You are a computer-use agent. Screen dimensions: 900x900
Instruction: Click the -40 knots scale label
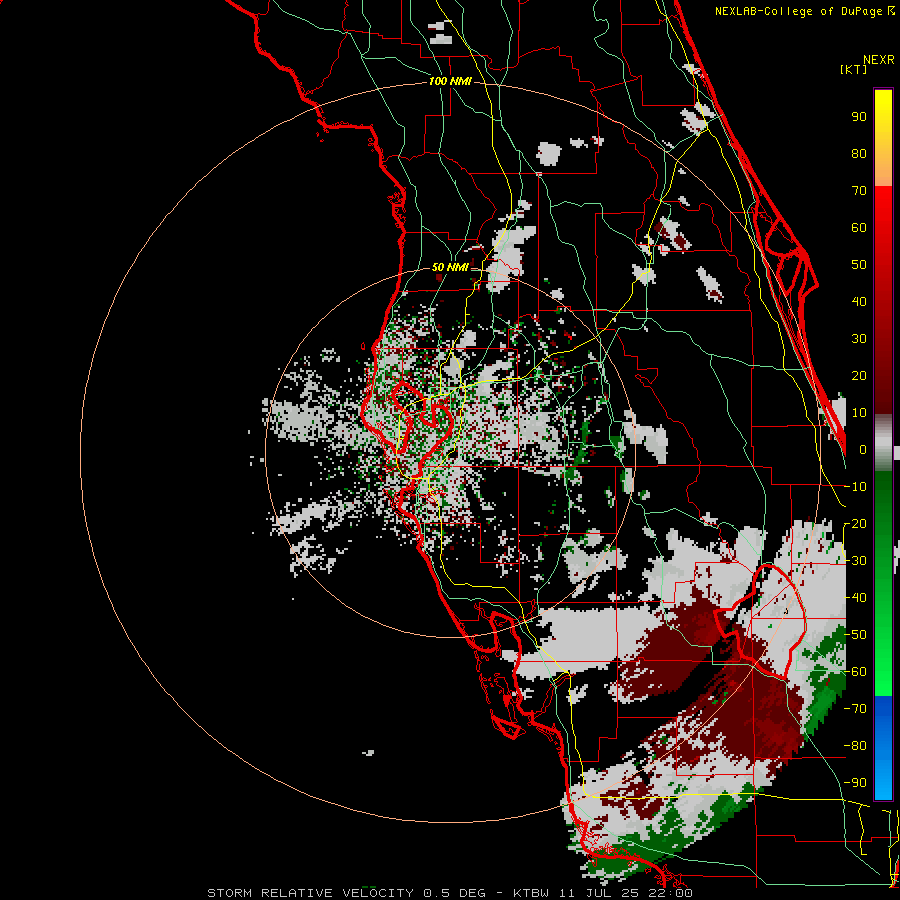(x=855, y=598)
